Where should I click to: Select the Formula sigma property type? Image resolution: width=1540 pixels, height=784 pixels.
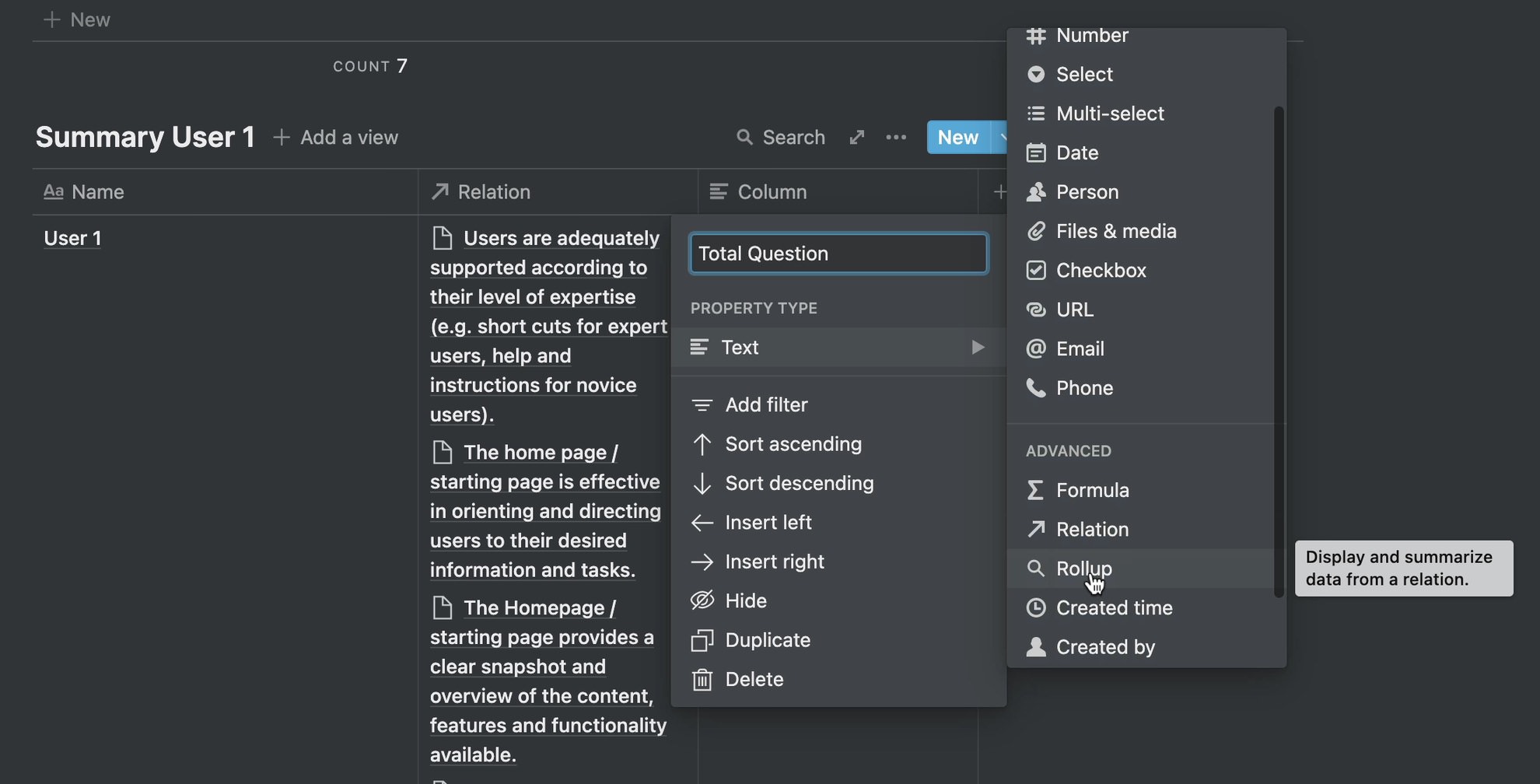1091,490
